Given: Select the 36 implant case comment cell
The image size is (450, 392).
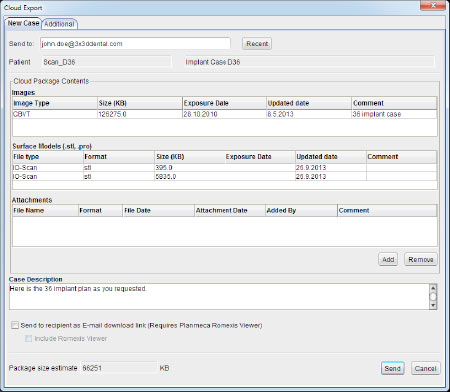Looking at the screenshot, I should click(x=394, y=114).
